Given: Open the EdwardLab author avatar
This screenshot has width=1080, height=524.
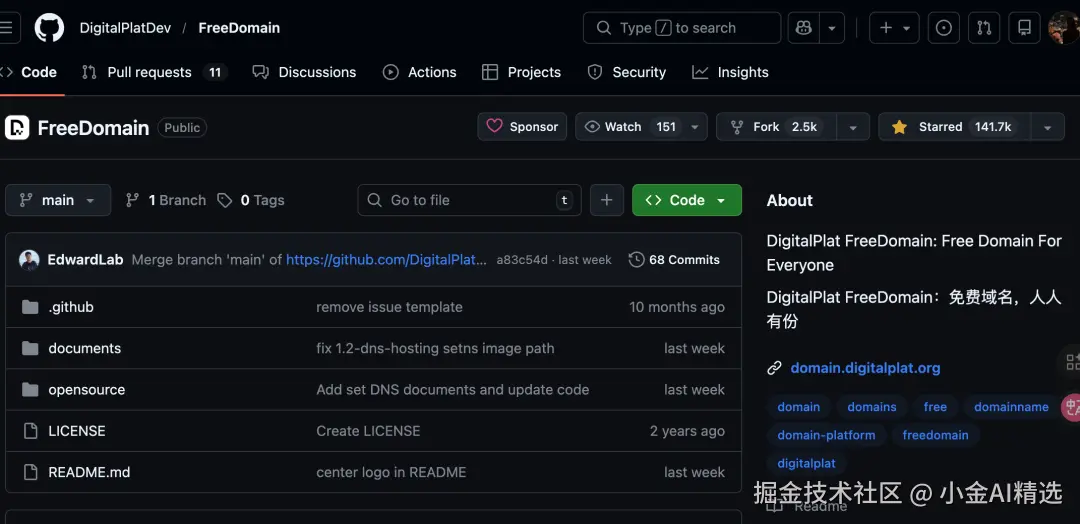Looking at the screenshot, I should click(x=29, y=260).
